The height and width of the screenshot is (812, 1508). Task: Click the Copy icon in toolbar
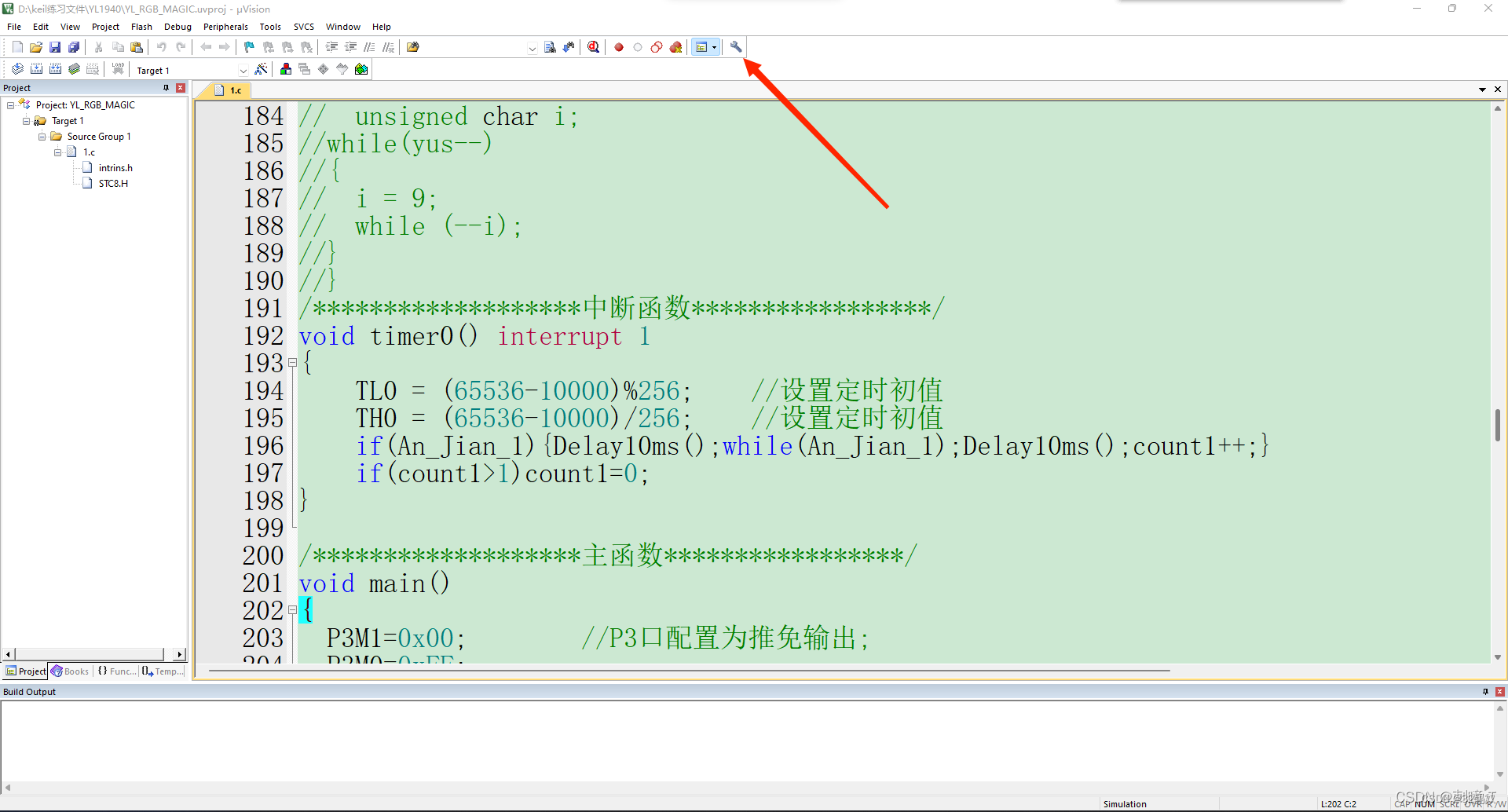coord(118,47)
